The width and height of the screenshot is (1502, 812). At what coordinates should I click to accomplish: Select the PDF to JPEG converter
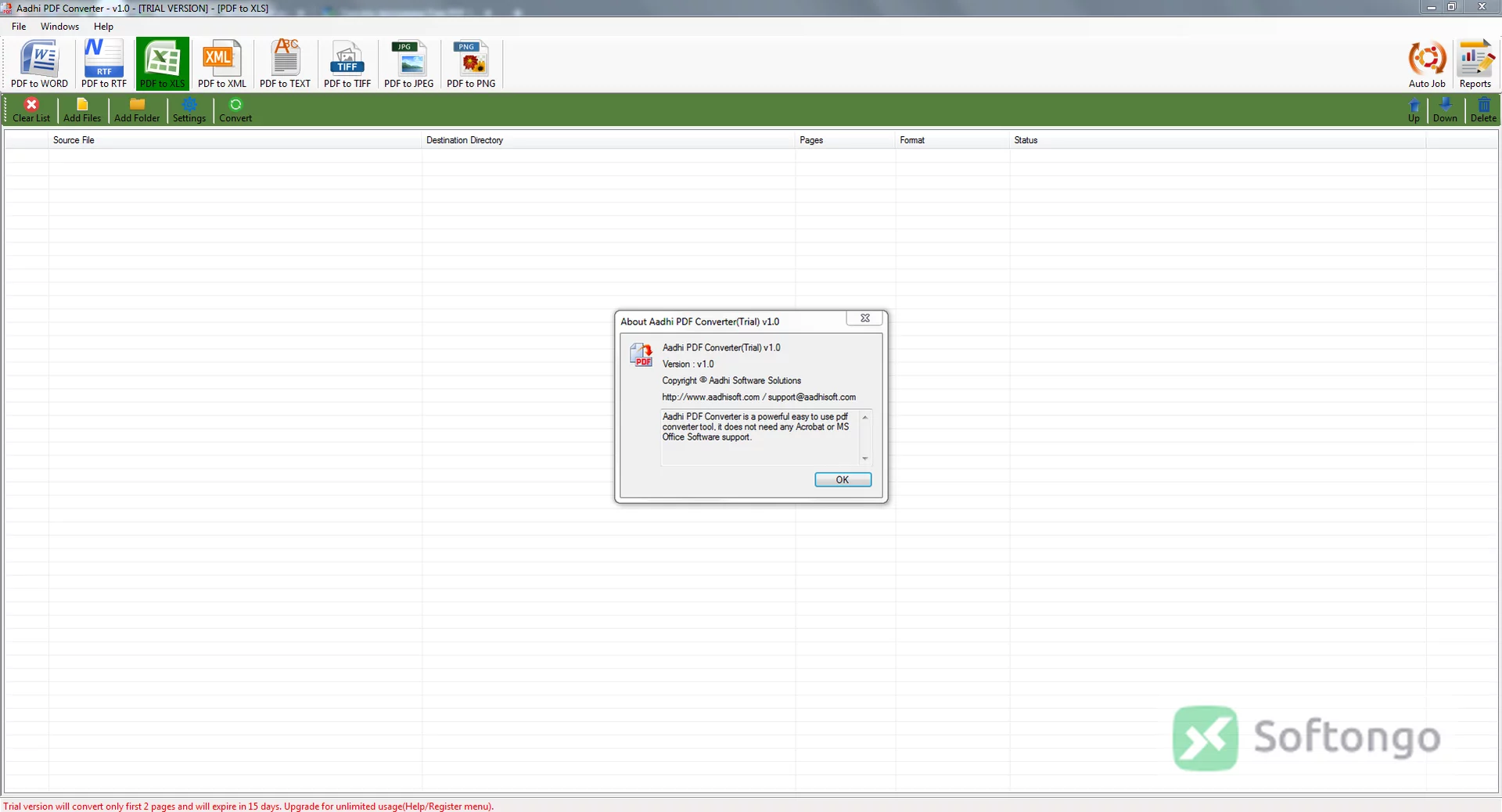point(409,63)
